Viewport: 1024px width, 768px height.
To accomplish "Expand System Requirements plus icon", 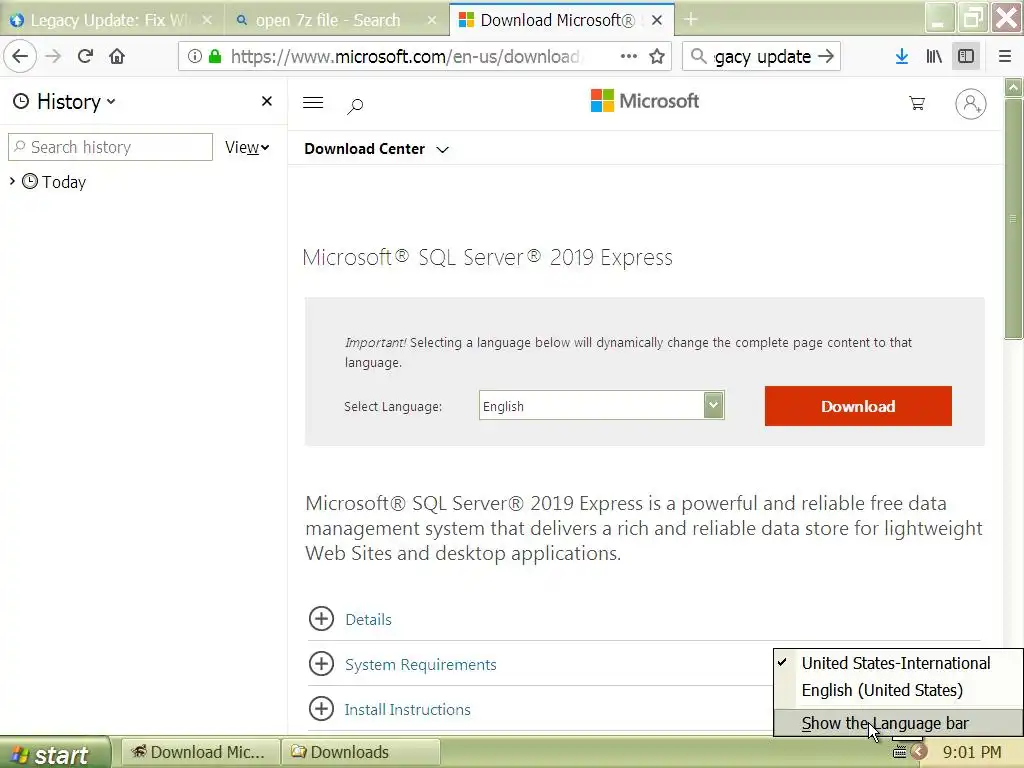I will point(321,664).
